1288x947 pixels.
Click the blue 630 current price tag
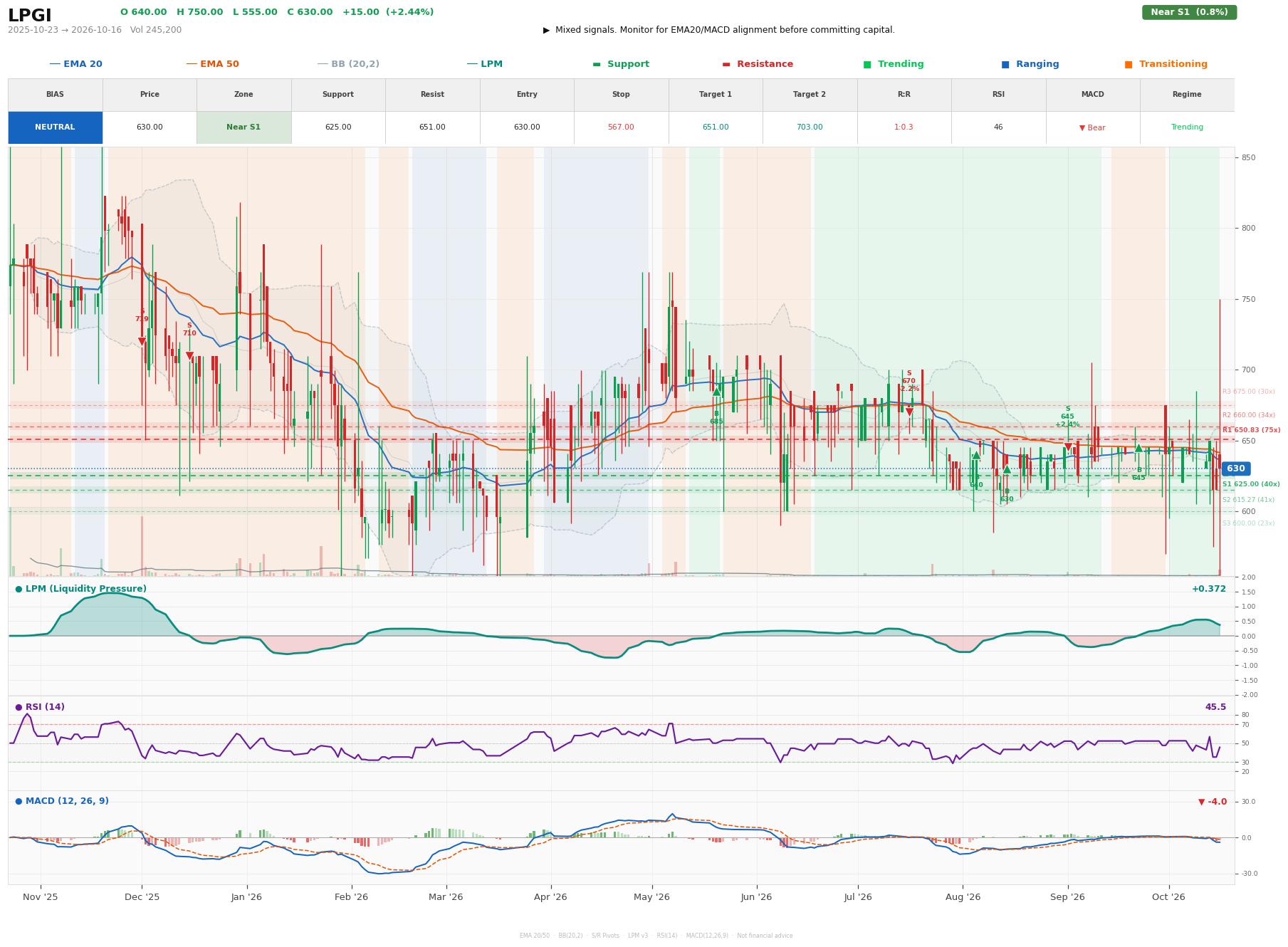pyautogui.click(x=1235, y=469)
